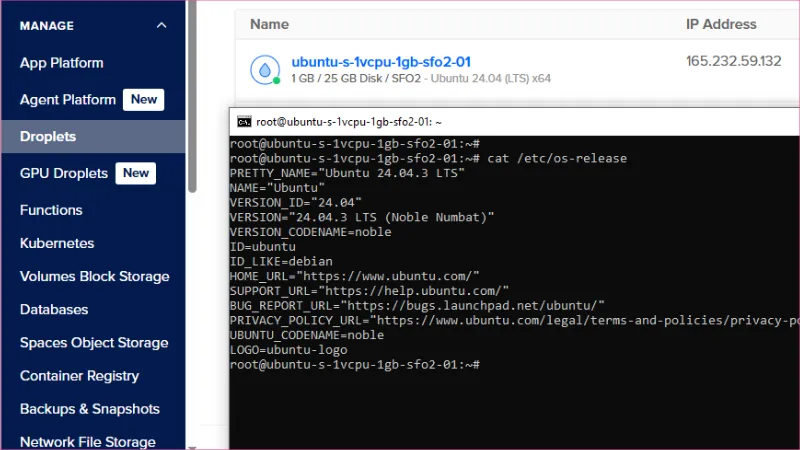Viewport: 800px width, 450px height.
Task: Open Kubernetes in sidebar
Action: click(x=57, y=243)
